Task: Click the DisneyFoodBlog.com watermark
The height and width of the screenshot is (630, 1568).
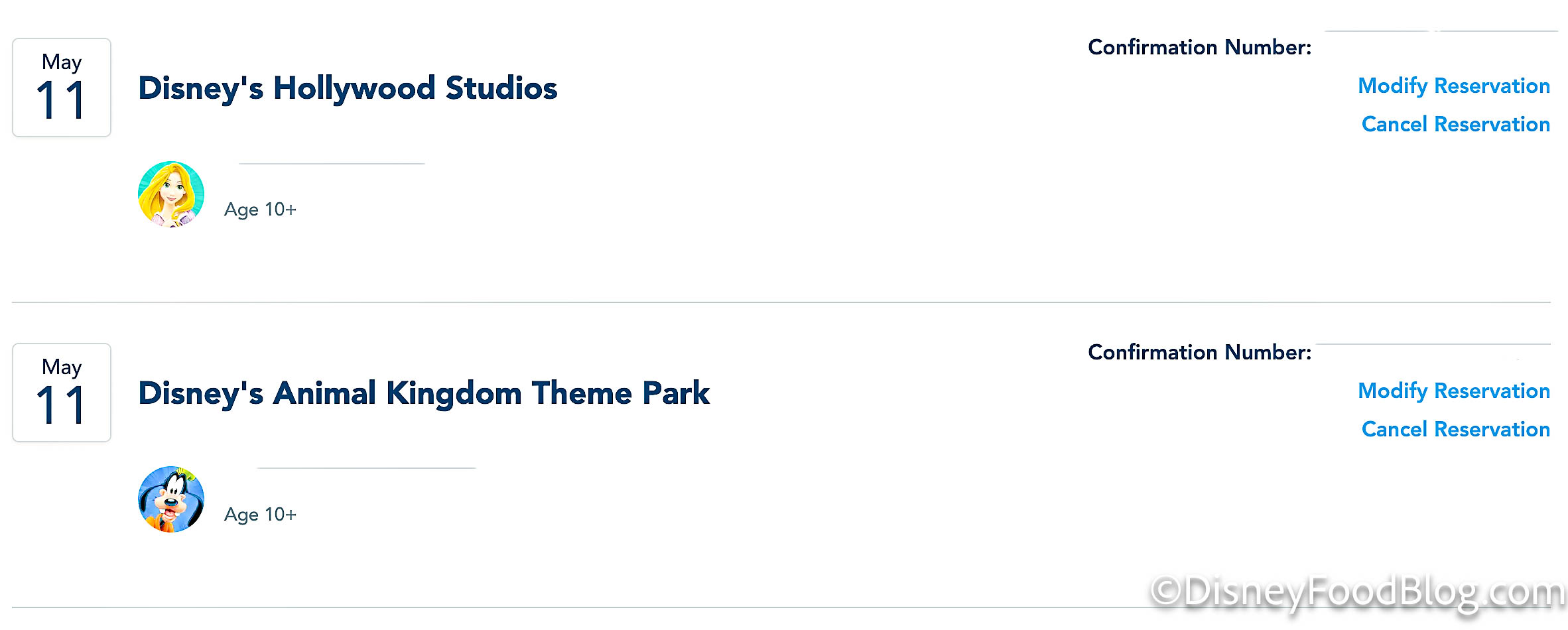Action: pos(1357,592)
